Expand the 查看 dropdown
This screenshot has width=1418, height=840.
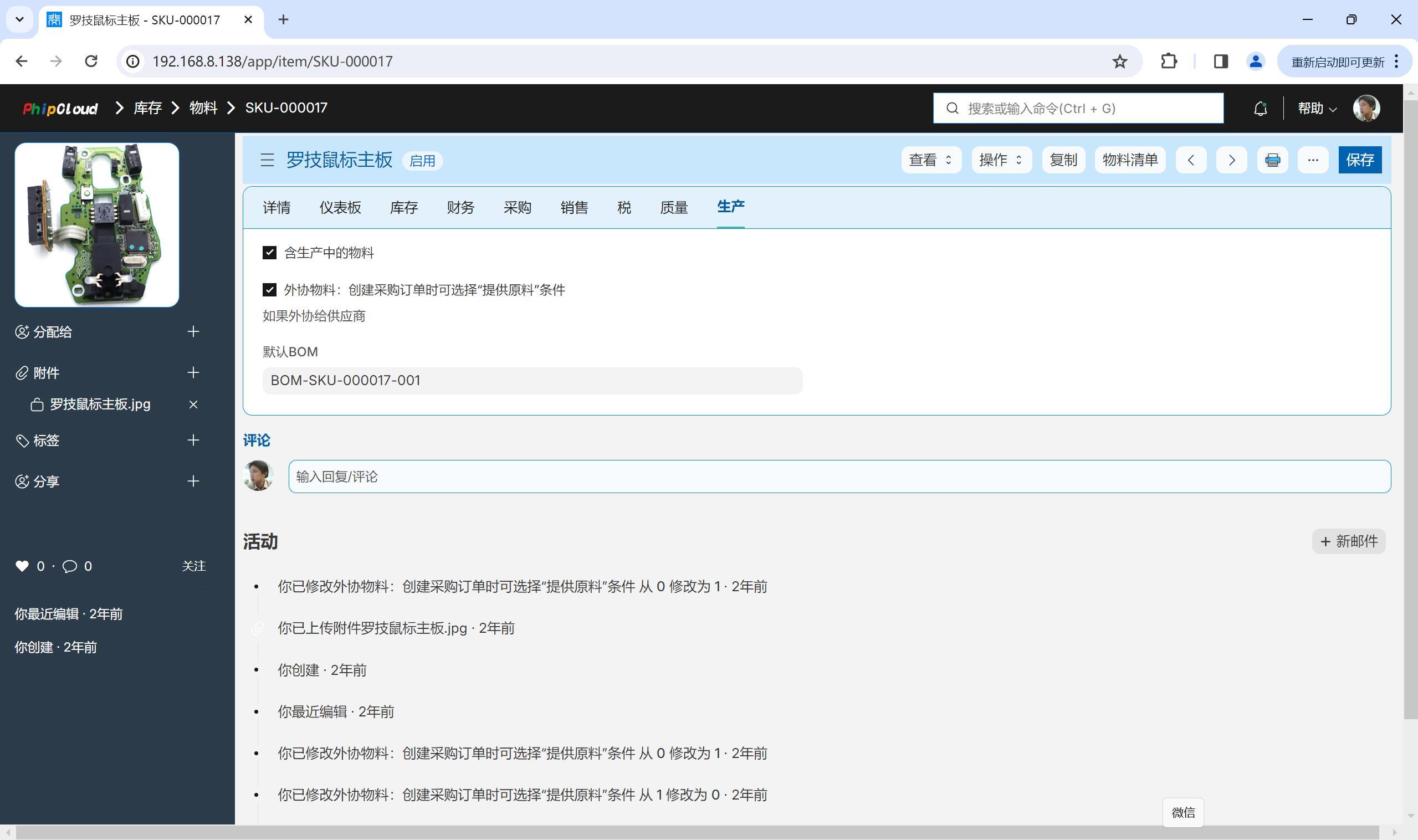point(930,160)
